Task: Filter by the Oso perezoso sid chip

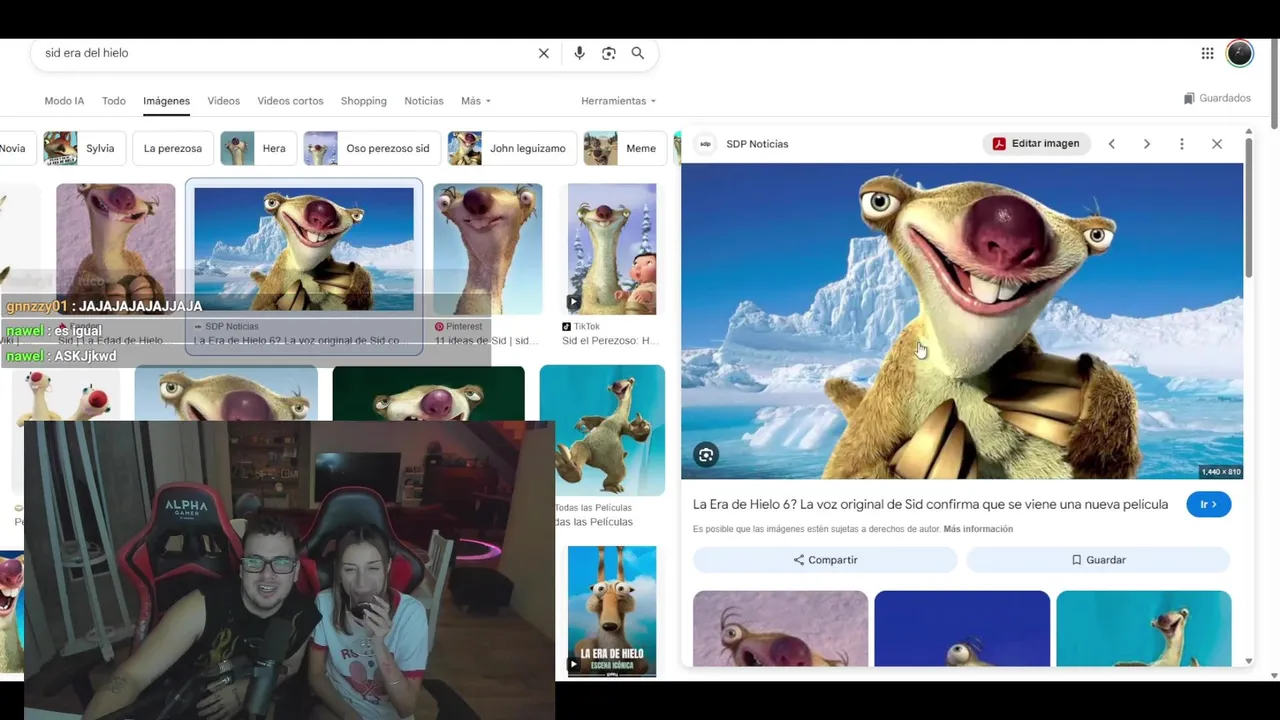Action: [x=372, y=148]
